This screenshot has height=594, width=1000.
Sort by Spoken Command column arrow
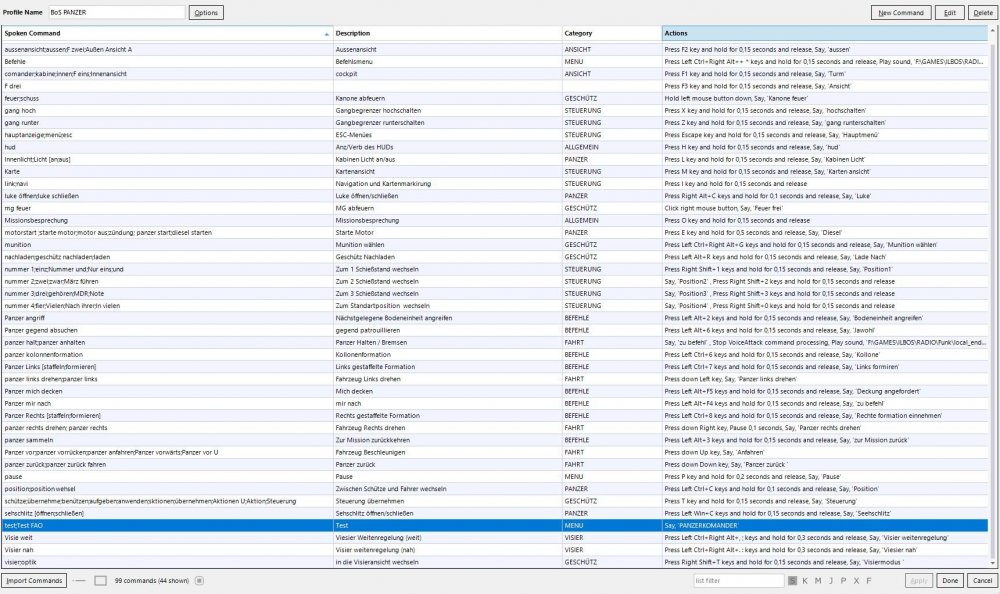click(x=327, y=34)
